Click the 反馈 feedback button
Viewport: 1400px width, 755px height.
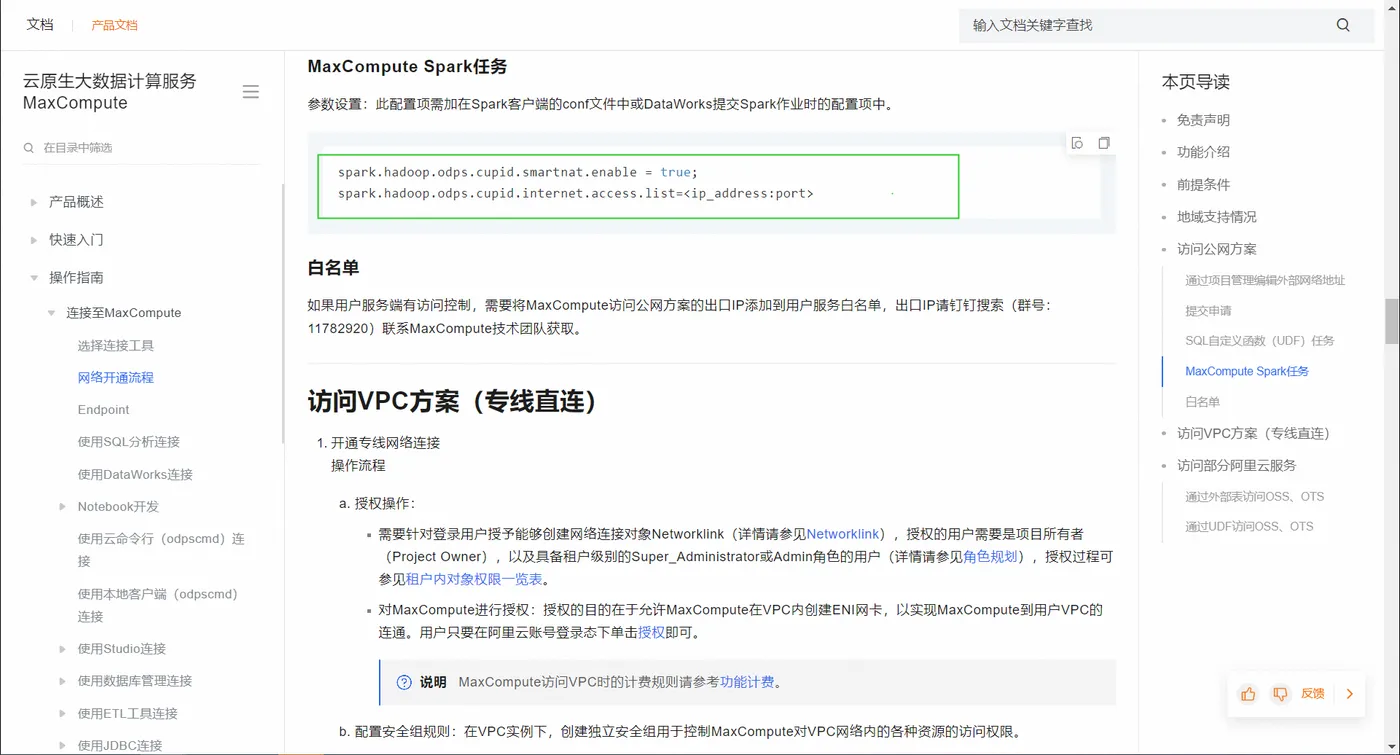click(x=1312, y=694)
